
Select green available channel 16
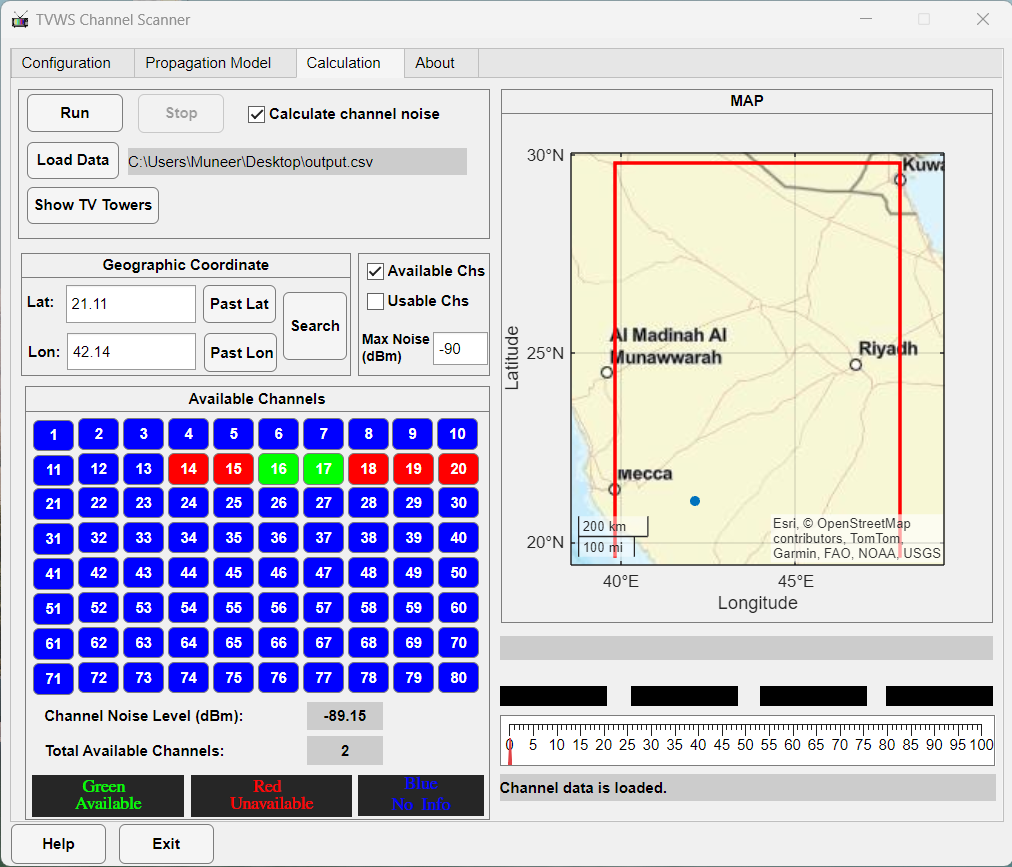tap(278, 469)
